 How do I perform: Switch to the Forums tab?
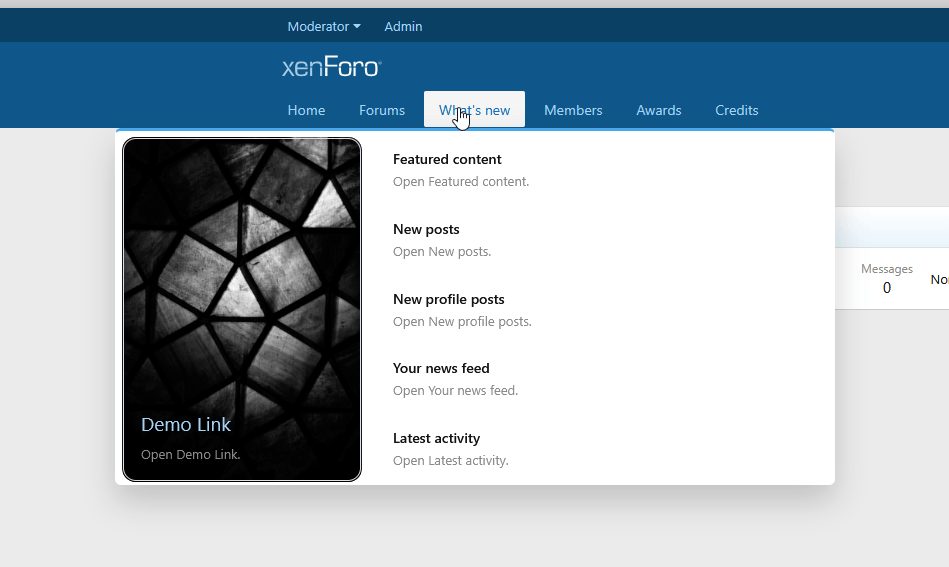(382, 110)
